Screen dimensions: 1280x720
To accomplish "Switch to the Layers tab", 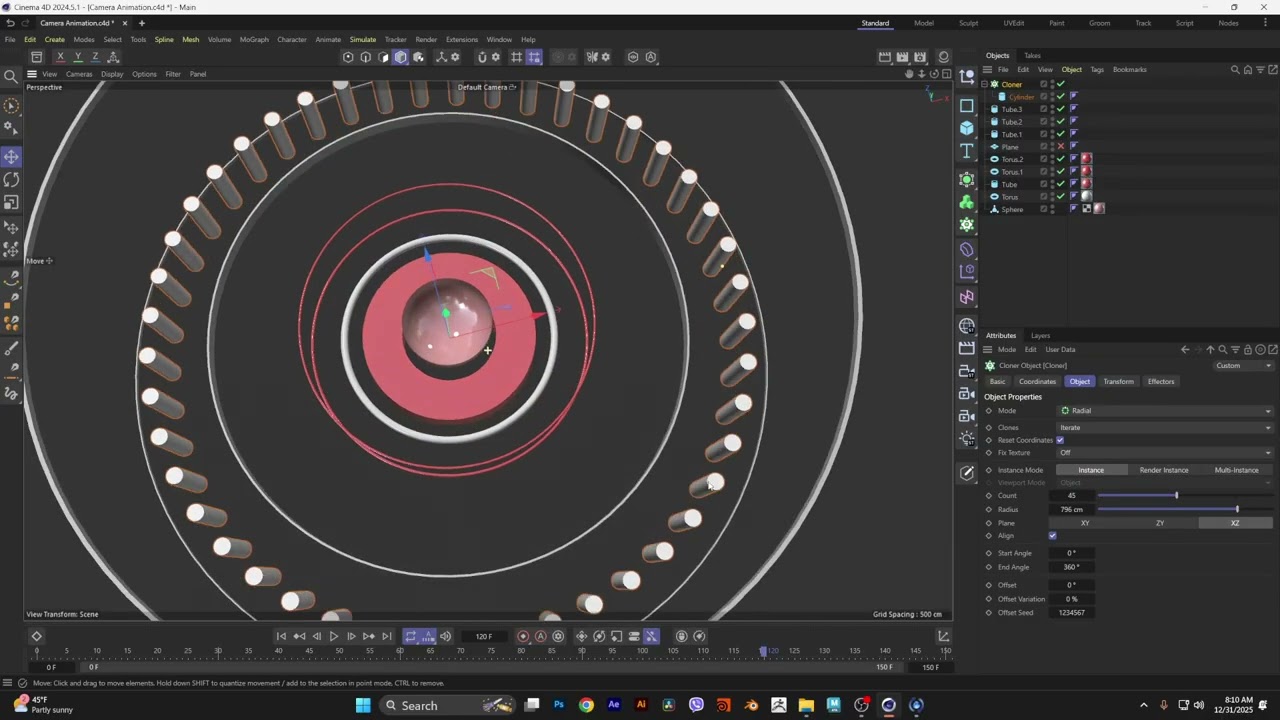I will click(1040, 336).
